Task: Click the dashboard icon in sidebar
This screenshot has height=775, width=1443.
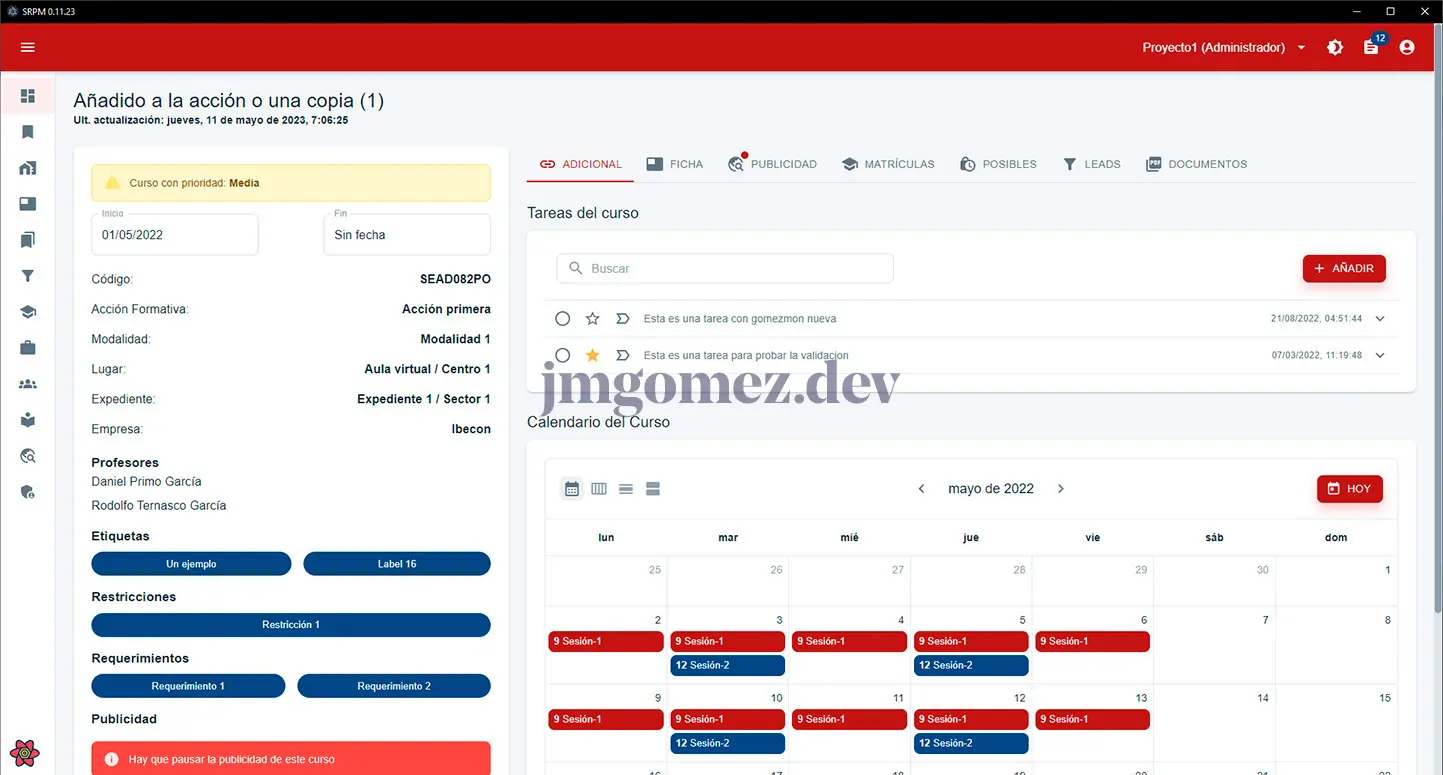Action: (x=28, y=96)
